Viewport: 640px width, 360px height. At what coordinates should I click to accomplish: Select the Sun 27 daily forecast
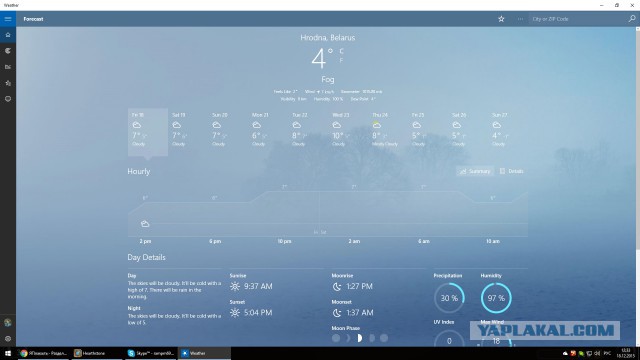(x=508, y=132)
